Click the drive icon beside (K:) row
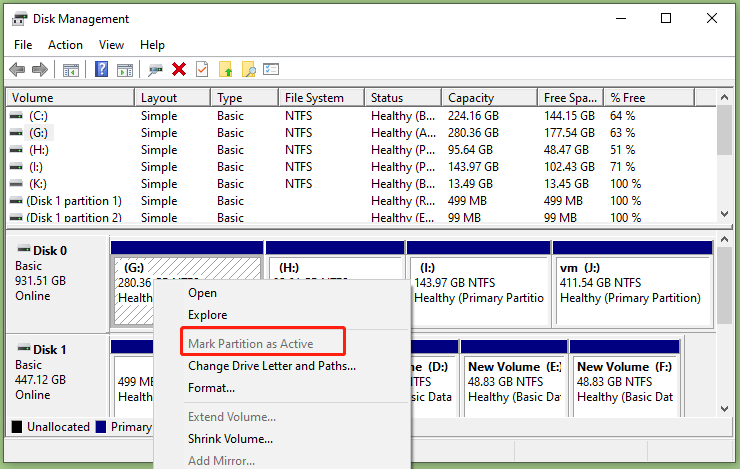Image resolution: width=740 pixels, height=469 pixels. 16,184
